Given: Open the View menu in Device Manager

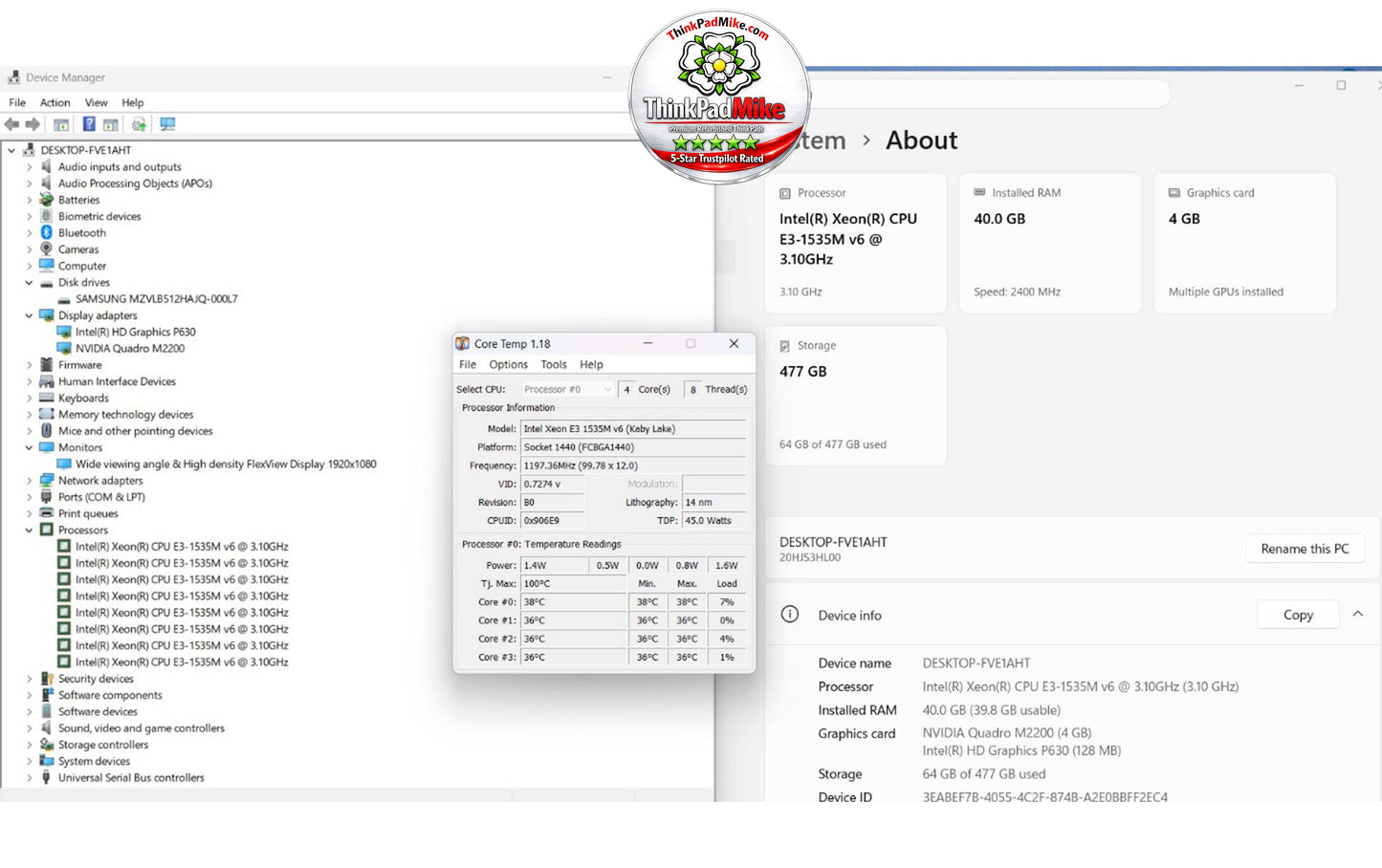Looking at the screenshot, I should click(x=97, y=102).
